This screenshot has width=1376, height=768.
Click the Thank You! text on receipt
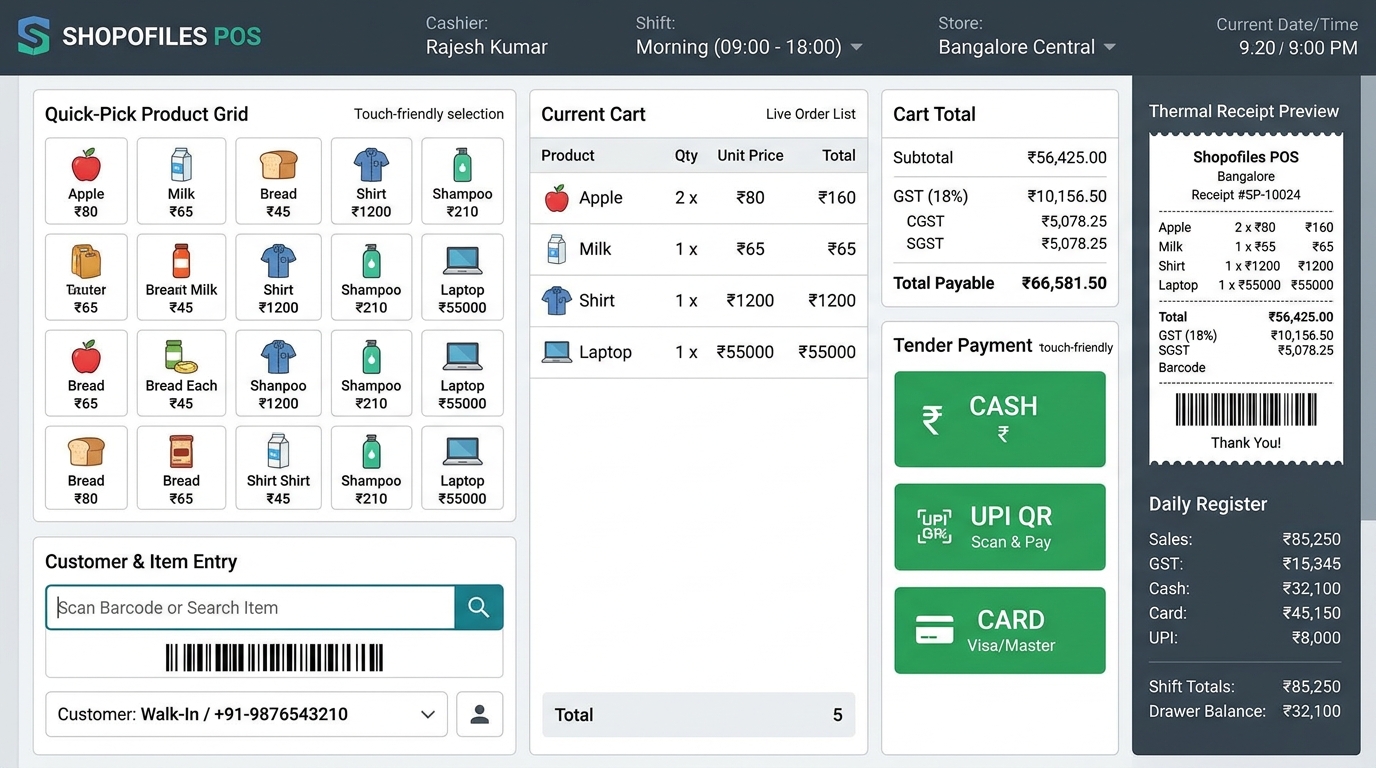coord(1246,443)
